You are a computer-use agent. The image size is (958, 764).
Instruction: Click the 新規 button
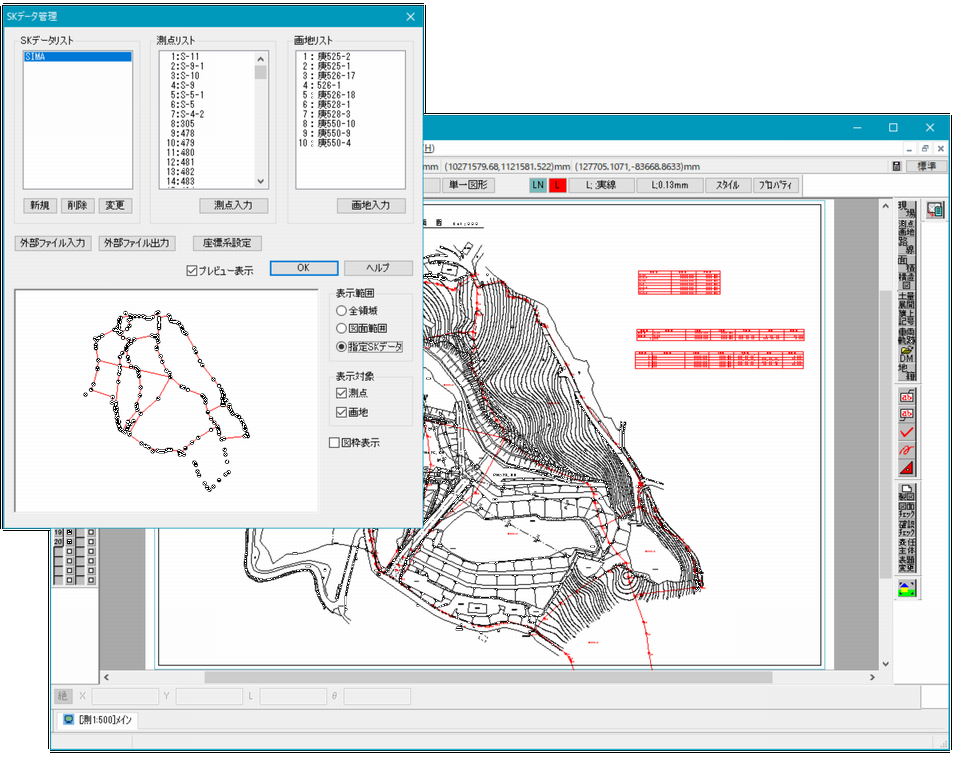point(40,205)
